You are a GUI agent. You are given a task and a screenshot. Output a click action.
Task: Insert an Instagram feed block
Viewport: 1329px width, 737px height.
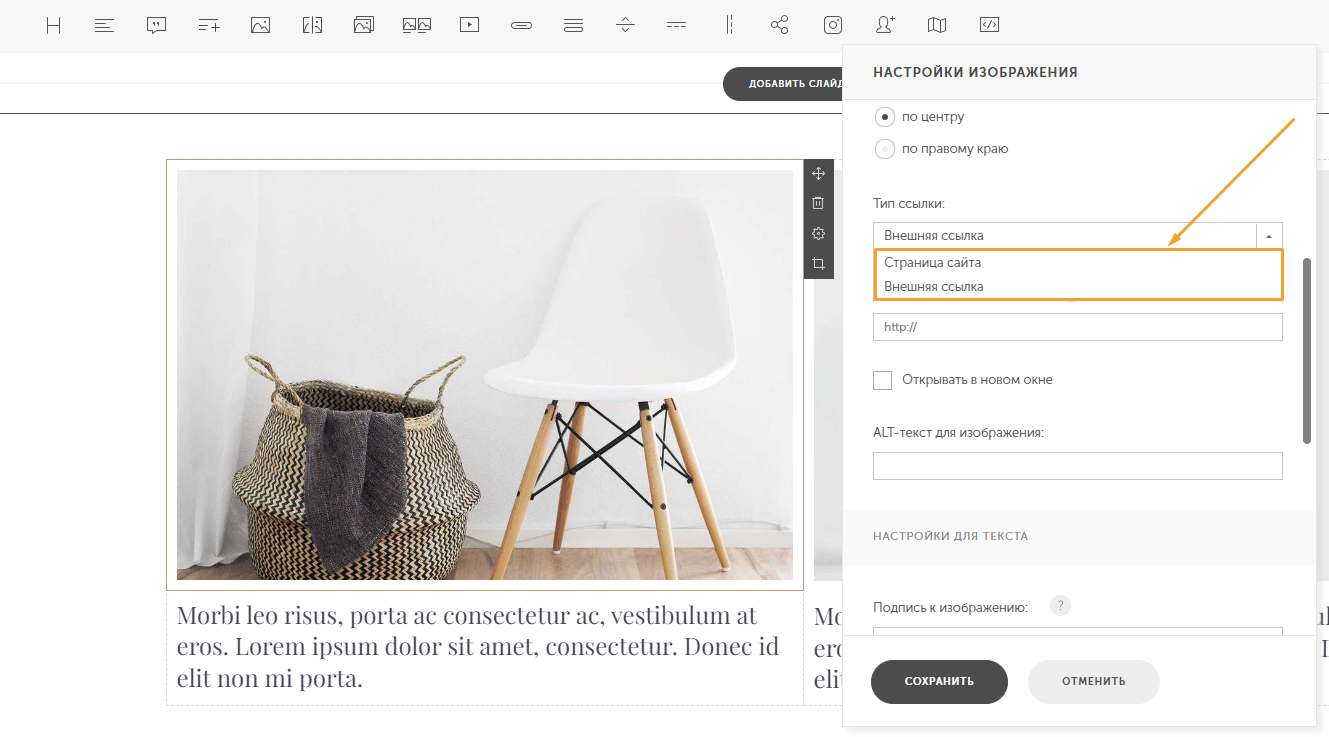click(833, 26)
